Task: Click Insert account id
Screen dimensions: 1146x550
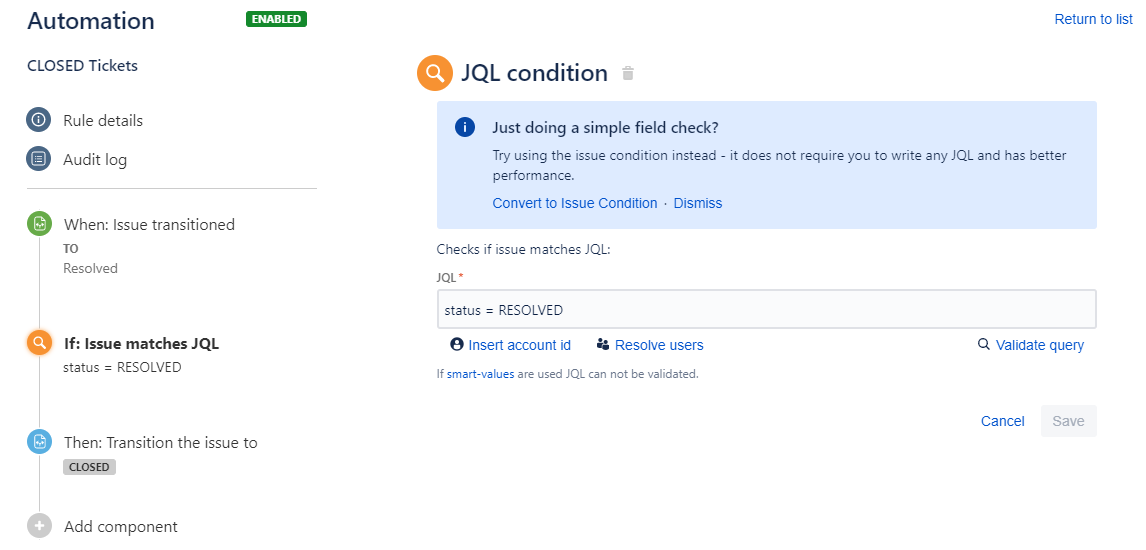Action: 510,345
